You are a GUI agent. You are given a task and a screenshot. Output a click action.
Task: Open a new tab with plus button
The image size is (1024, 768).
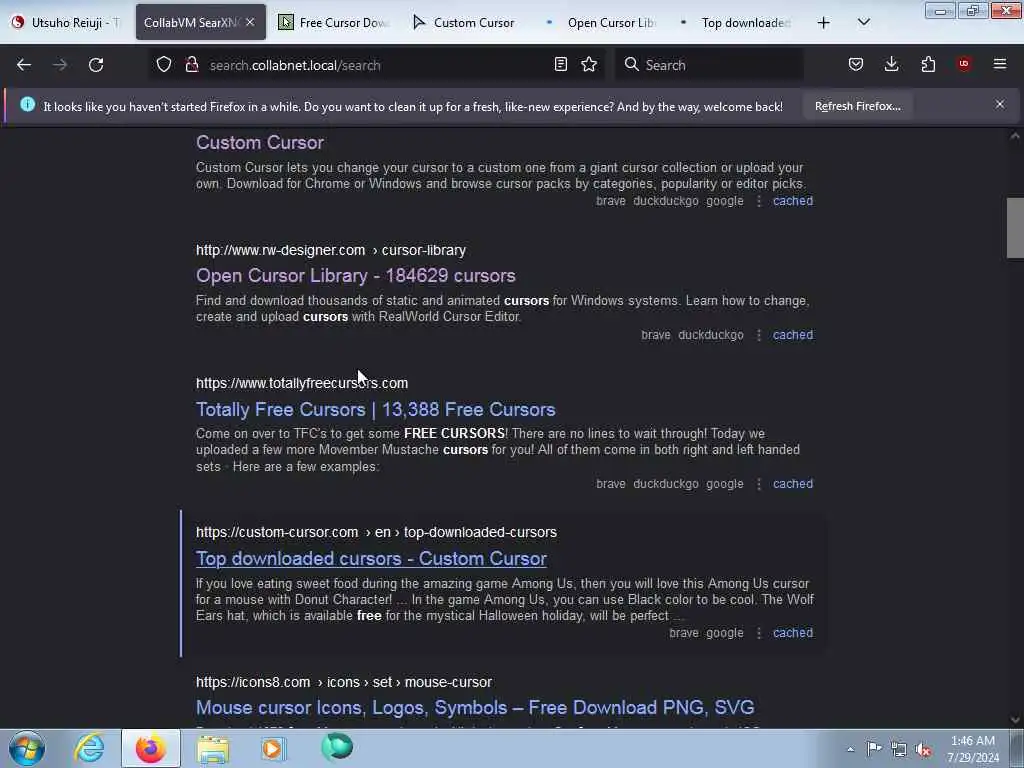point(824,23)
